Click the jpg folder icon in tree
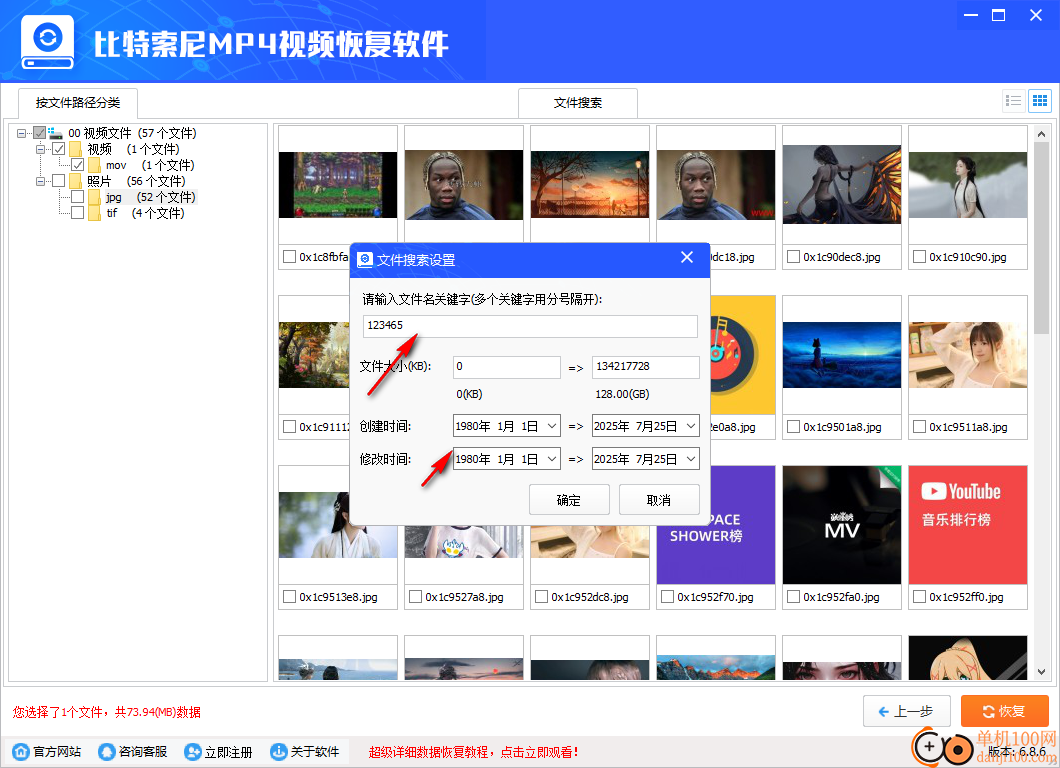Viewport: 1060px width, 768px height. coord(95,197)
